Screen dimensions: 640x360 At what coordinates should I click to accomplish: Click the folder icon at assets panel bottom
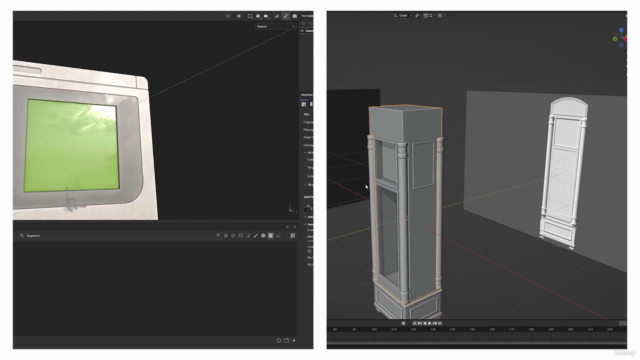pyautogui.click(x=287, y=340)
